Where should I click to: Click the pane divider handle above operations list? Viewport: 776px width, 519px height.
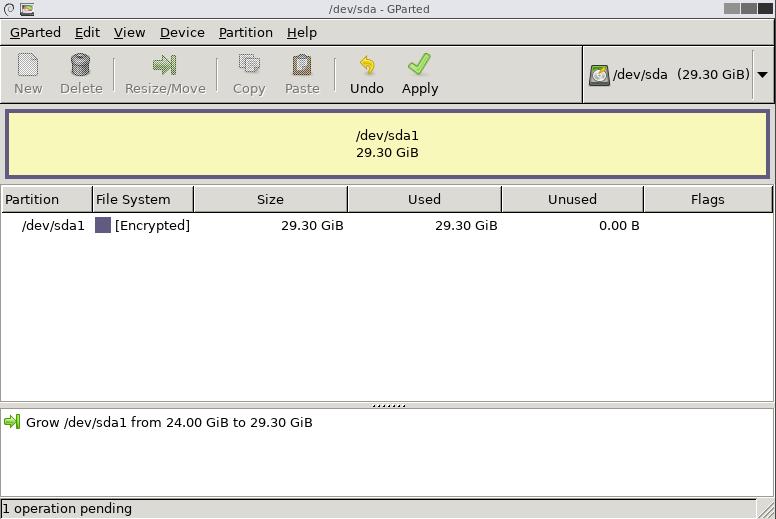point(388,406)
